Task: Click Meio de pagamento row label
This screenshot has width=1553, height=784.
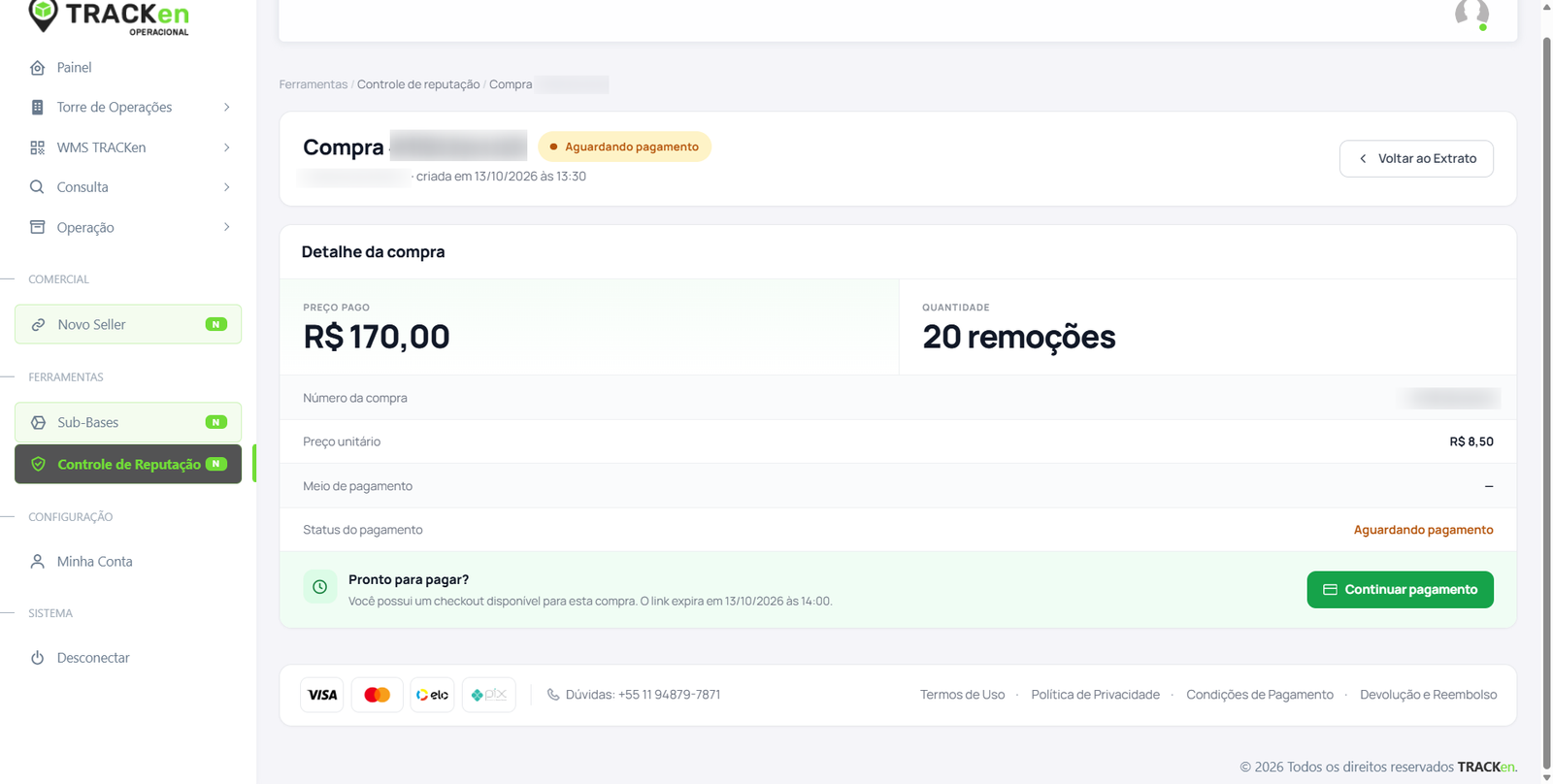Action: [357, 486]
